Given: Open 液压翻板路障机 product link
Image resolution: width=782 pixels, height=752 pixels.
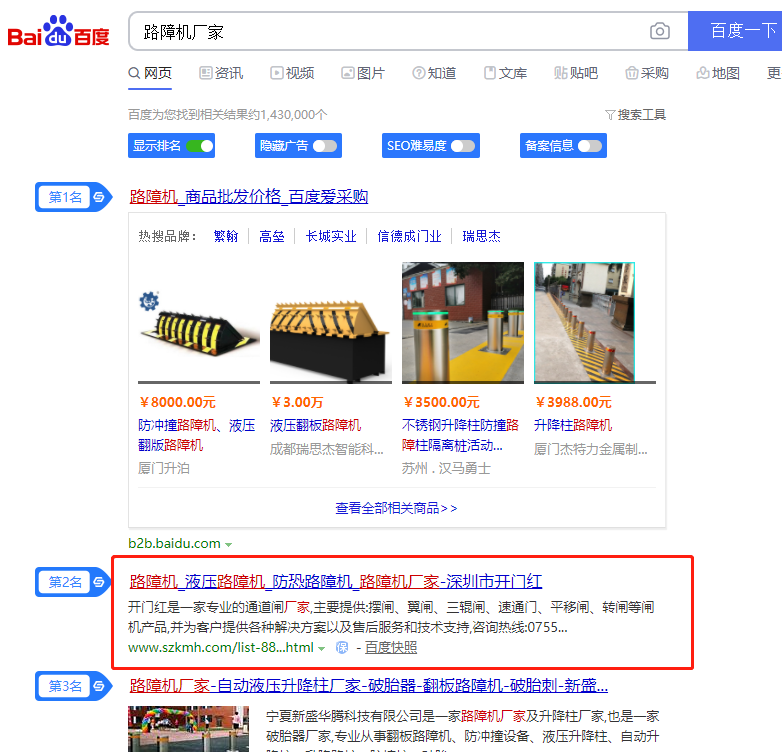Looking at the screenshot, I should (x=315, y=425).
